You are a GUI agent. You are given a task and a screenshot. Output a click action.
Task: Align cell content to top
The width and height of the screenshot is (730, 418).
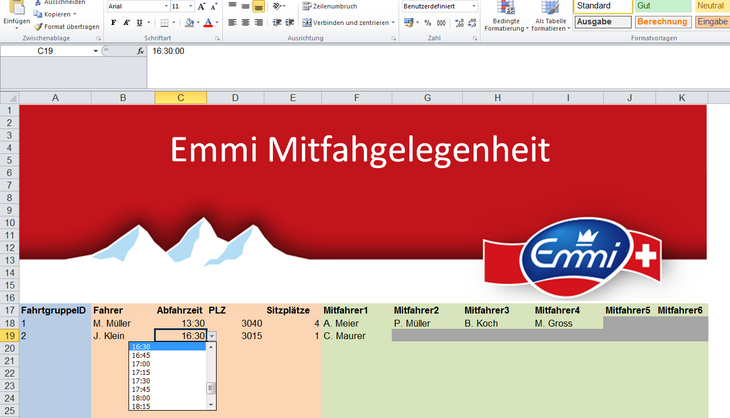click(x=232, y=6)
